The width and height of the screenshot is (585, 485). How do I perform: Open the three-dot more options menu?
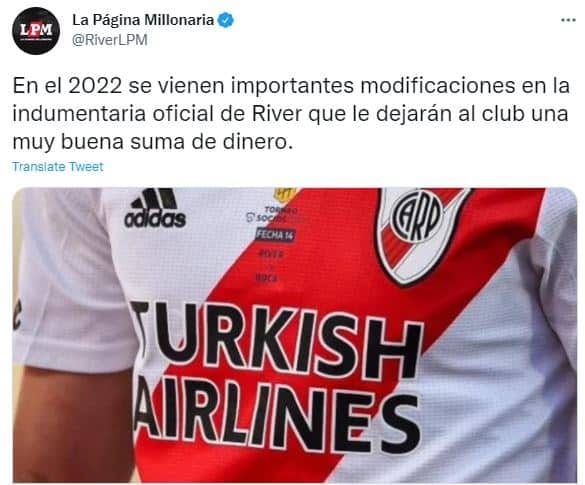[568, 20]
